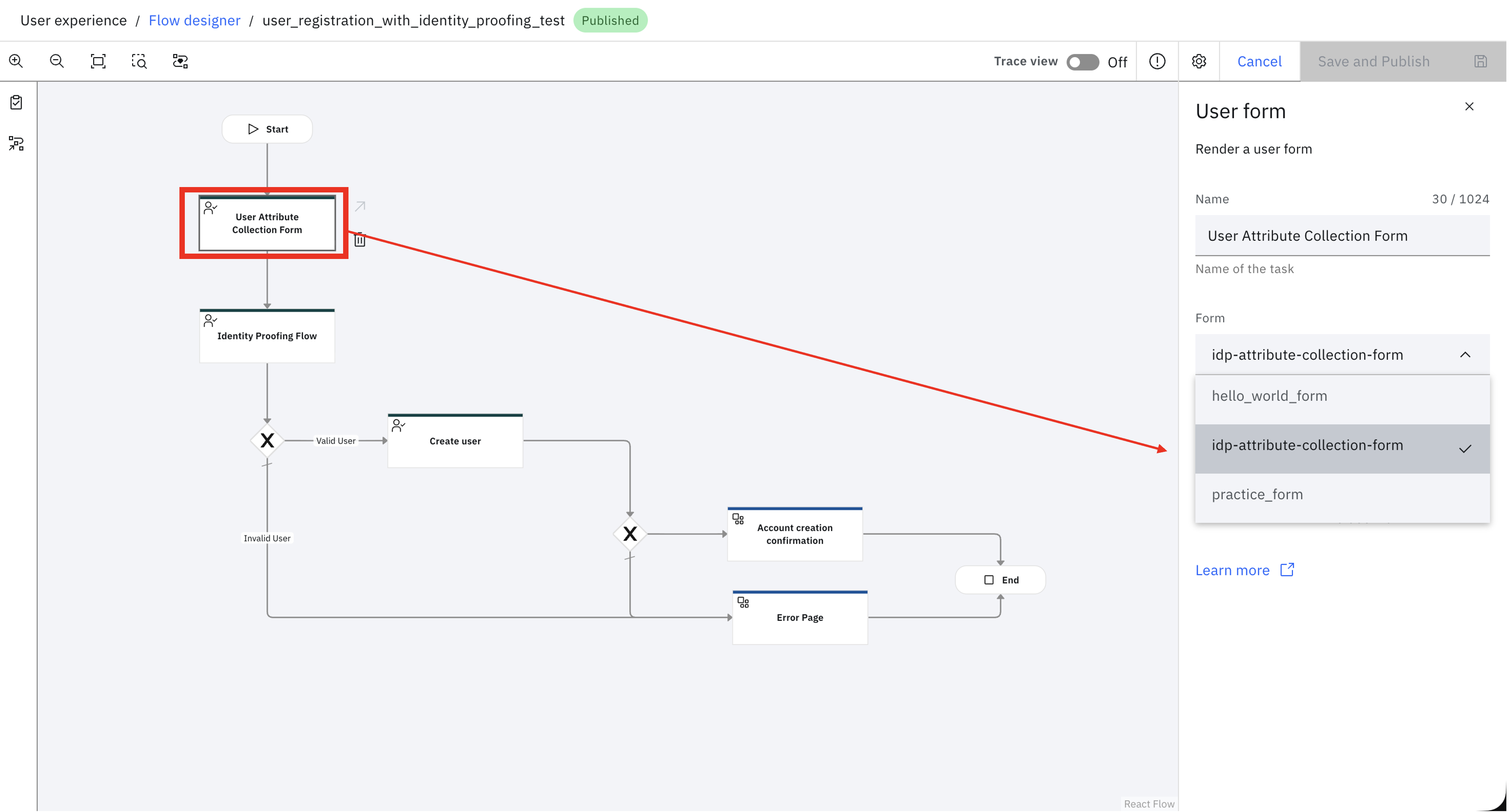Close the User form panel
The height and width of the screenshot is (812, 1510).
click(1469, 106)
